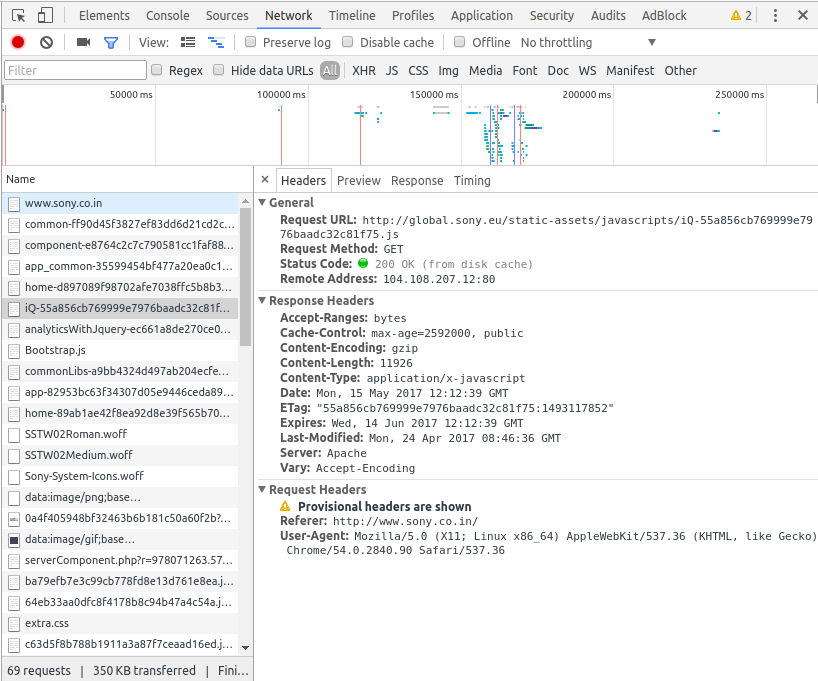Screen dimensions: 818x681
Task: Collapse the Request Headers section
Action: click(x=262, y=489)
